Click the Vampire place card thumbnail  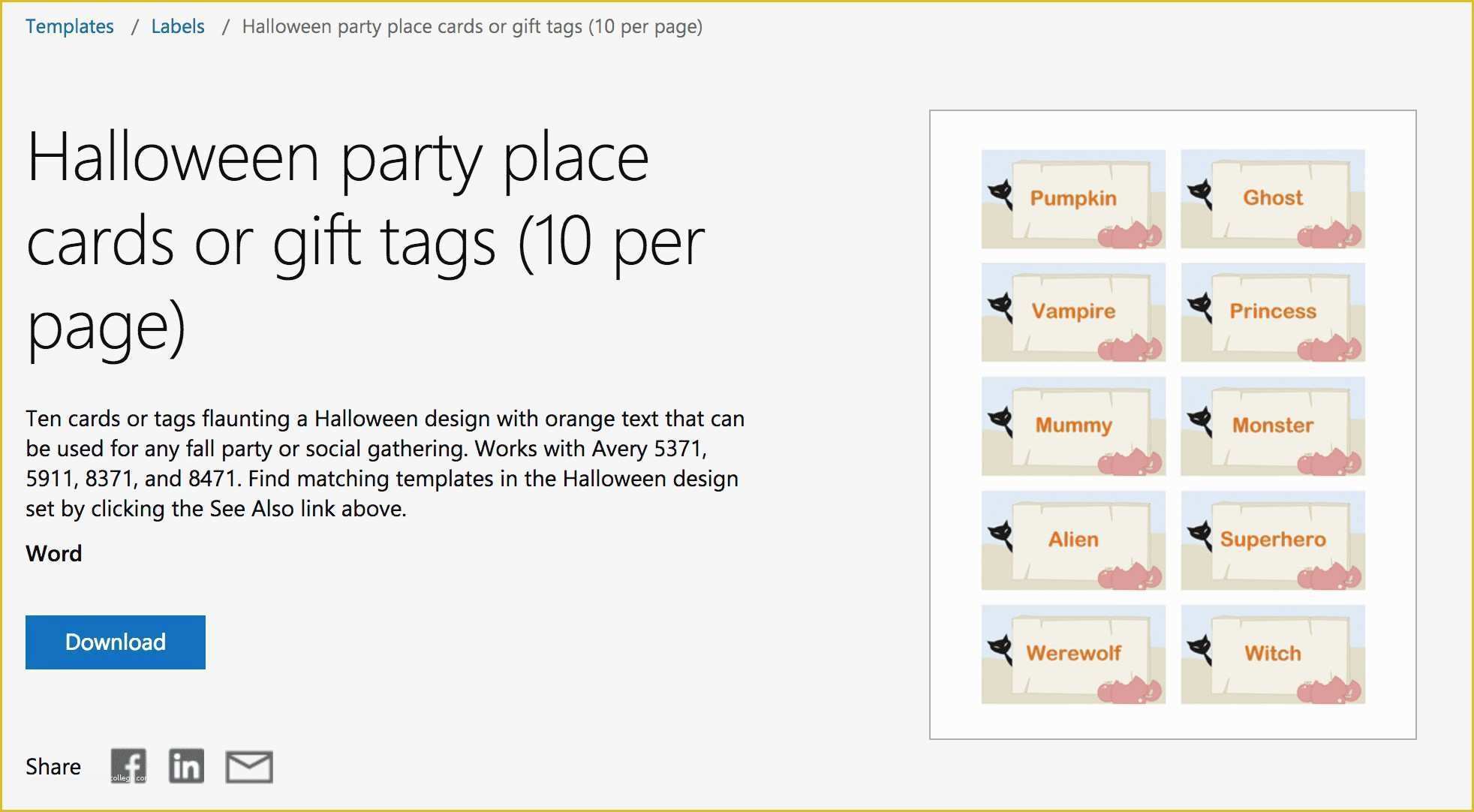coord(1073,312)
